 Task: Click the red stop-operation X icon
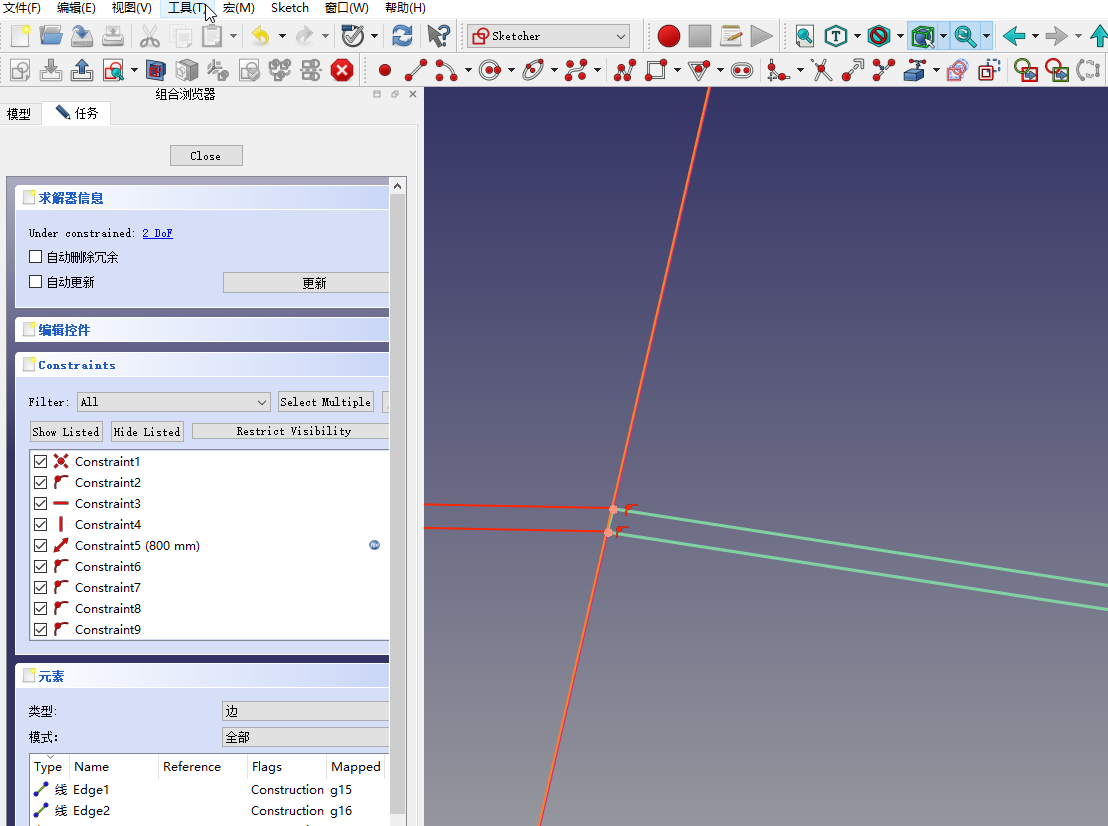click(x=342, y=70)
